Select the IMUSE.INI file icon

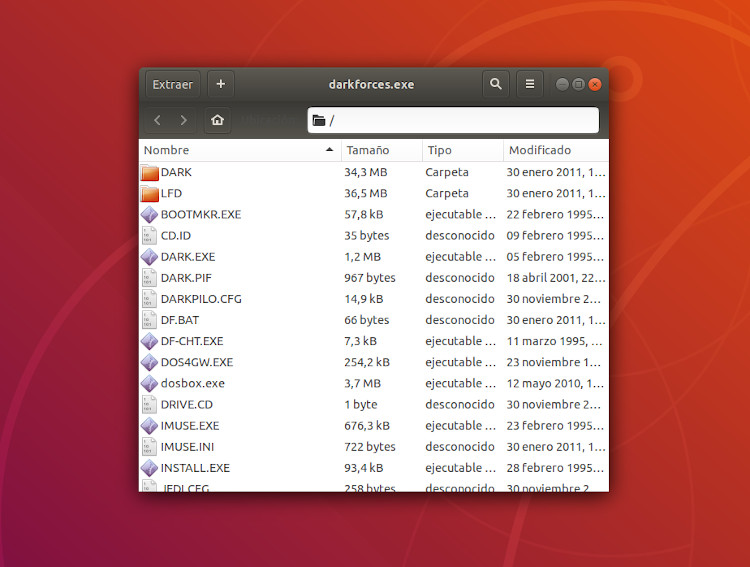pos(150,447)
